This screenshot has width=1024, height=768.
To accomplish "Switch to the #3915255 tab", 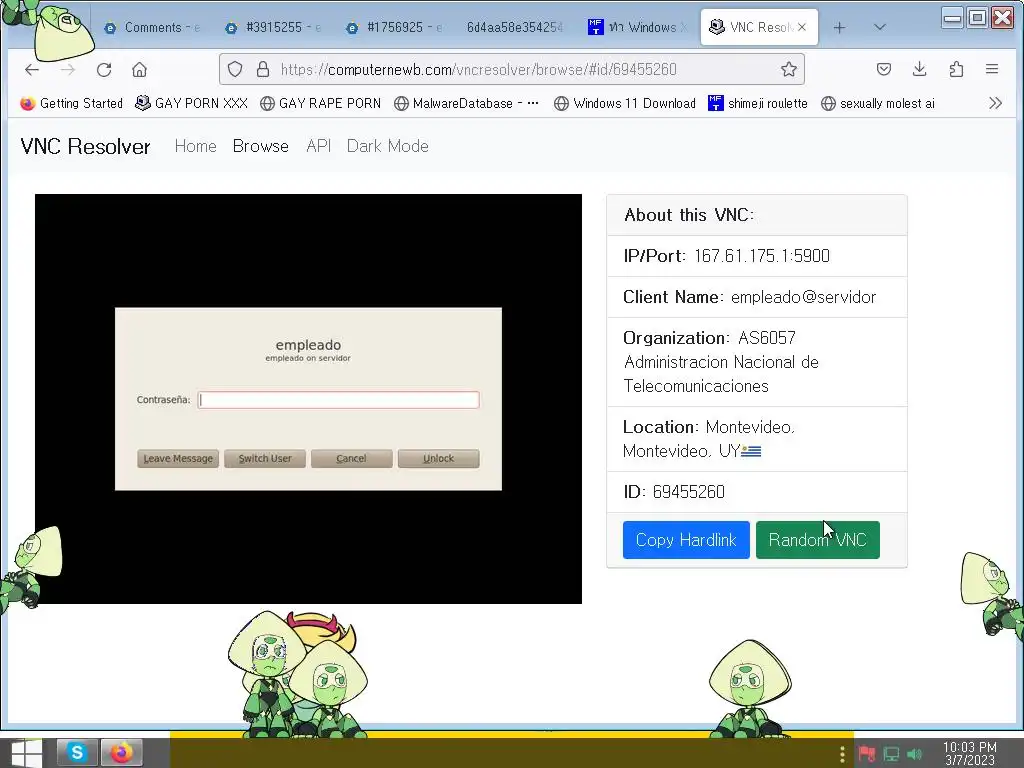I will tap(272, 27).
